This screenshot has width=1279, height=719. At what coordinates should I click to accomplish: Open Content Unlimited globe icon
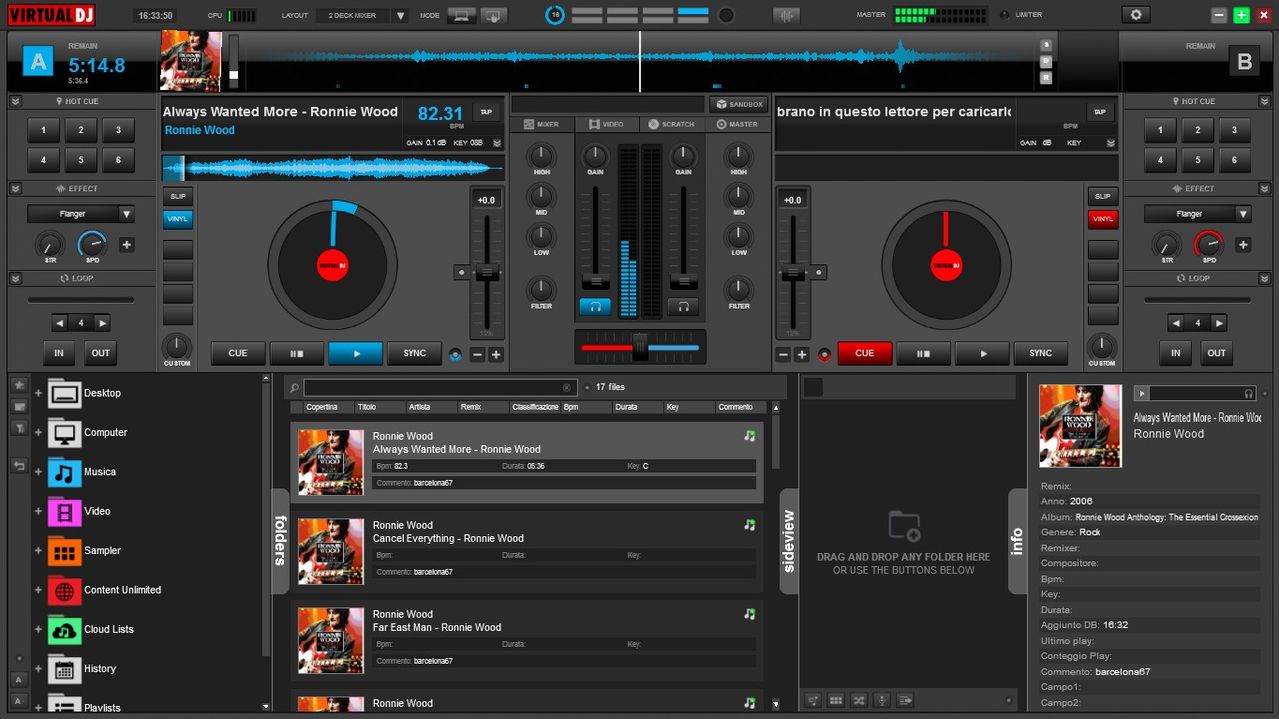tap(65, 591)
